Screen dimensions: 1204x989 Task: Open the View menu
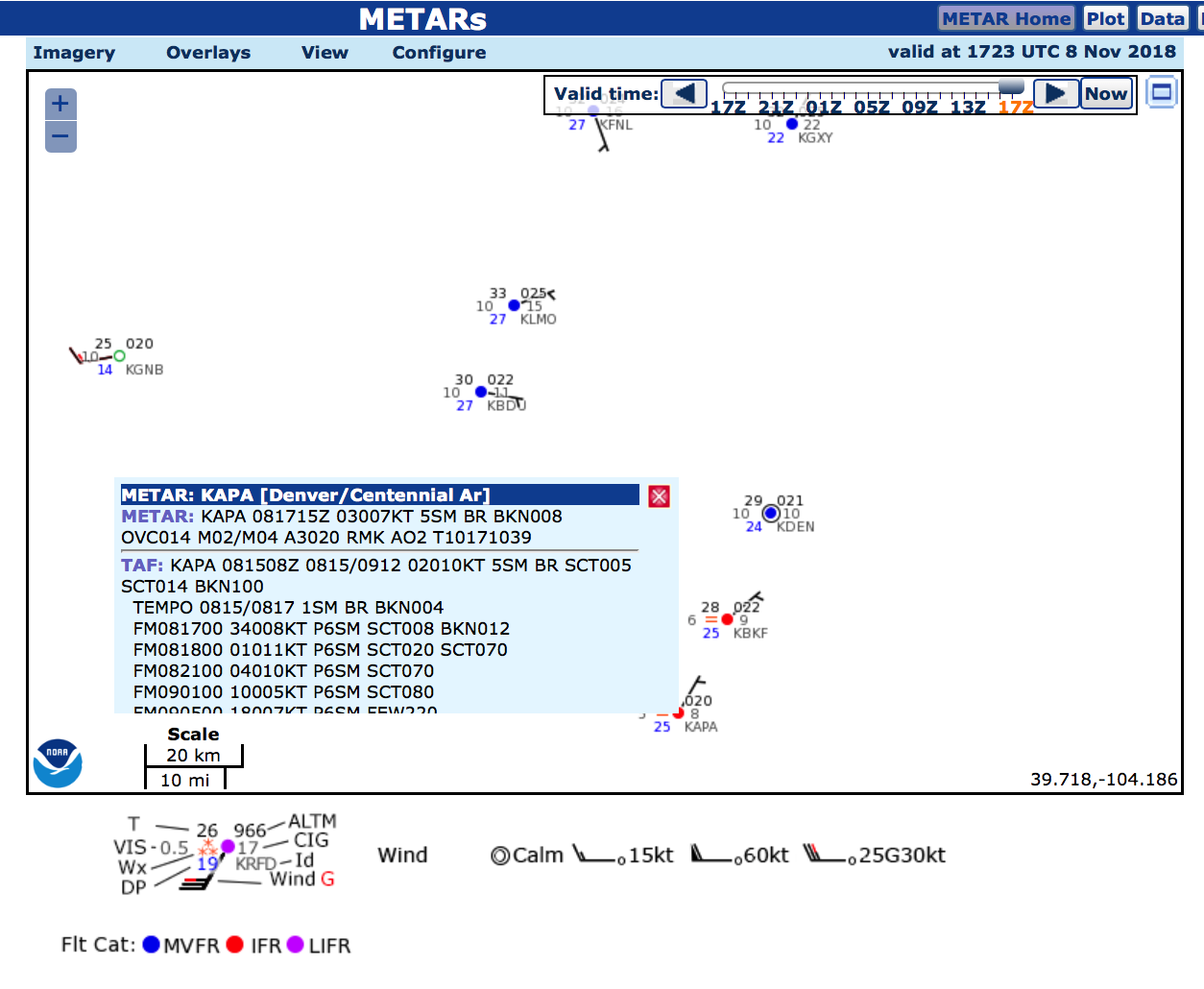(325, 53)
